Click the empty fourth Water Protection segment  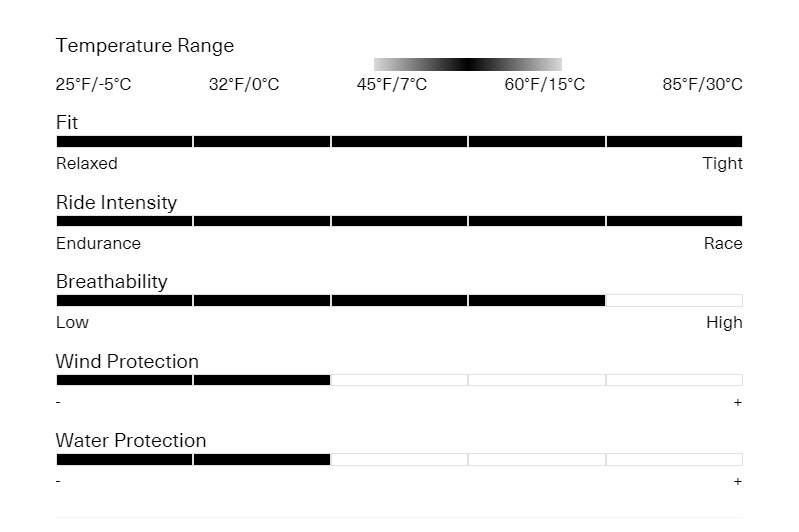(x=537, y=459)
